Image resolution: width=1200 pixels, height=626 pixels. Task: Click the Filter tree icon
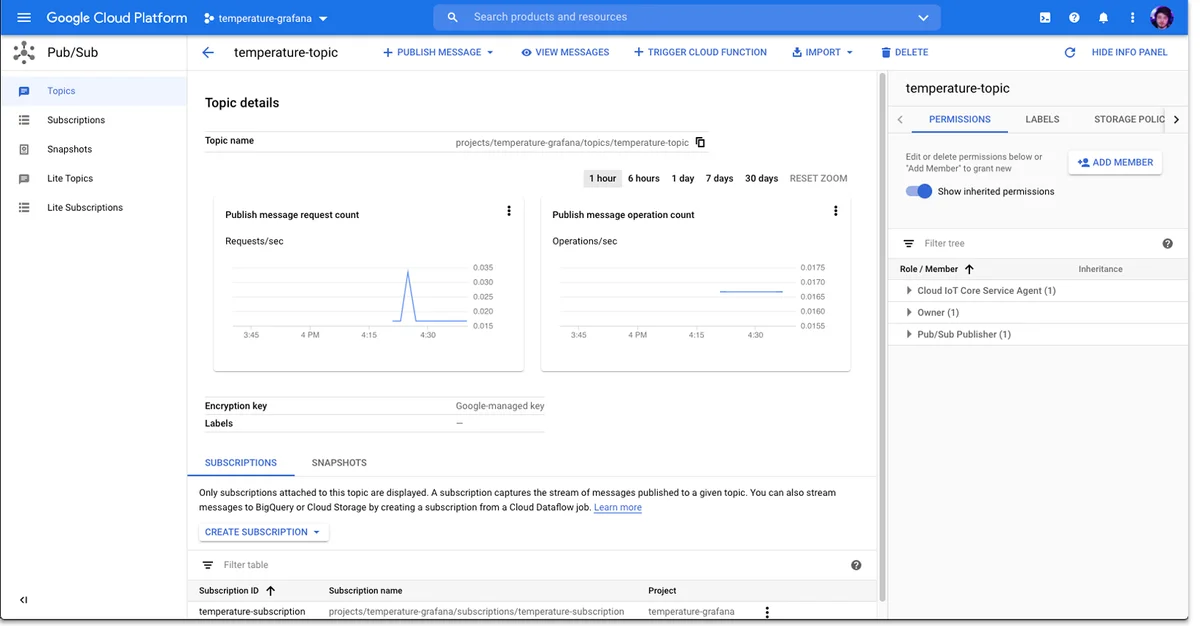pyautogui.click(x=909, y=244)
